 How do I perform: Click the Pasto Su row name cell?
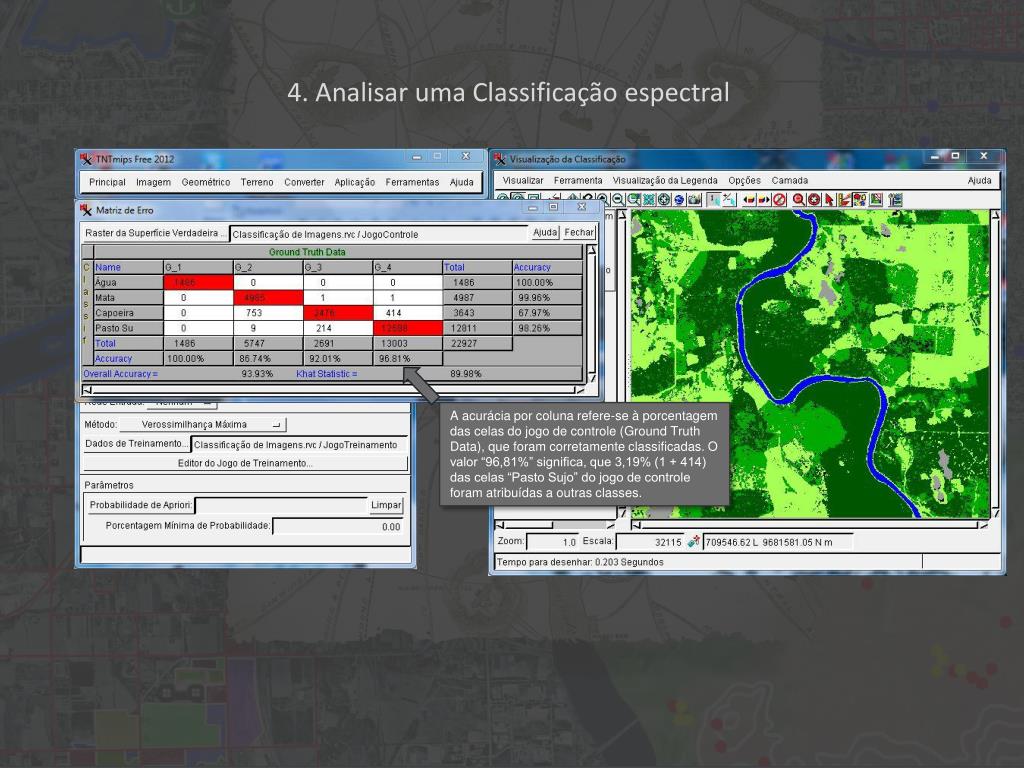[129, 328]
